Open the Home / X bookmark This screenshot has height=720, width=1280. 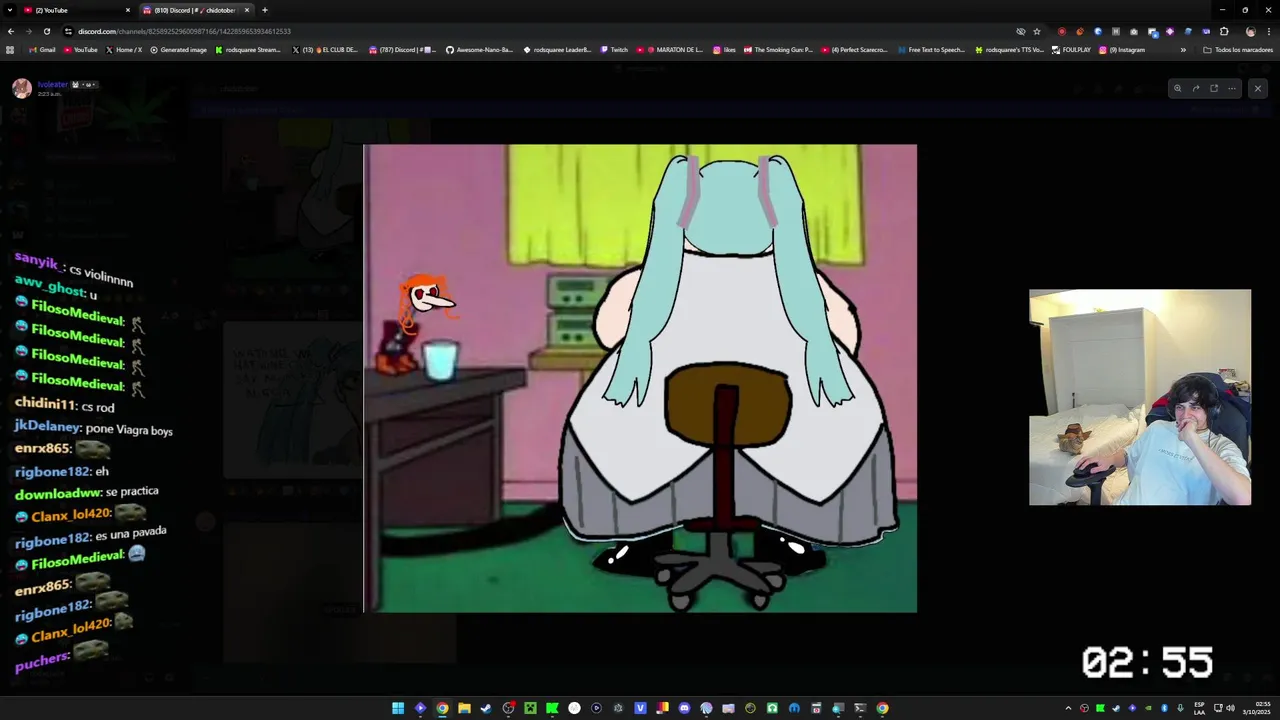124,49
